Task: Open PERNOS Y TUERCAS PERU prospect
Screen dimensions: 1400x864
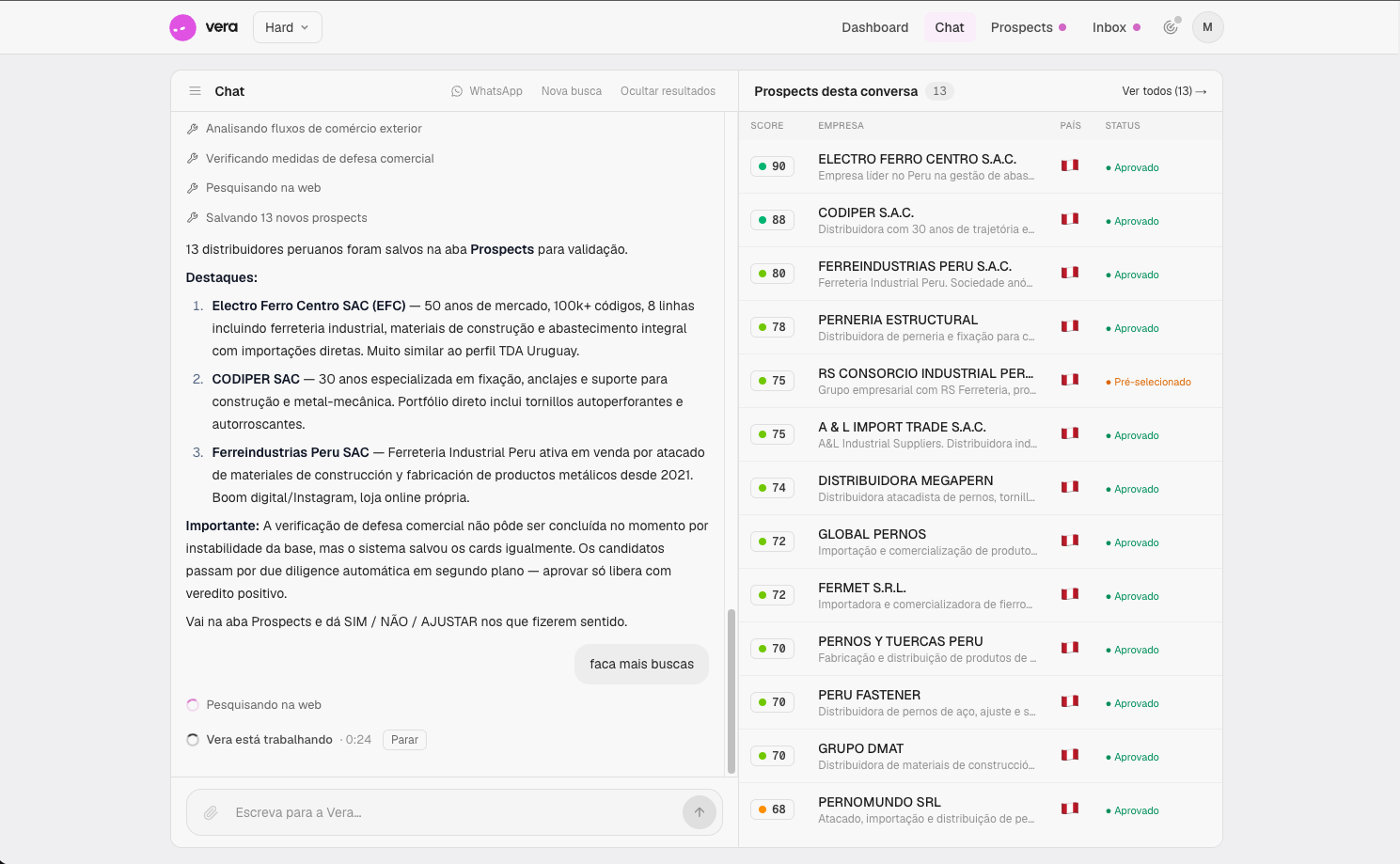Action: pos(980,649)
